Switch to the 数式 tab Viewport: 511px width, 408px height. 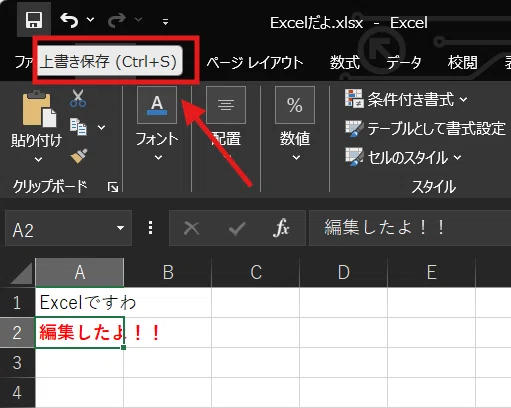coord(345,62)
